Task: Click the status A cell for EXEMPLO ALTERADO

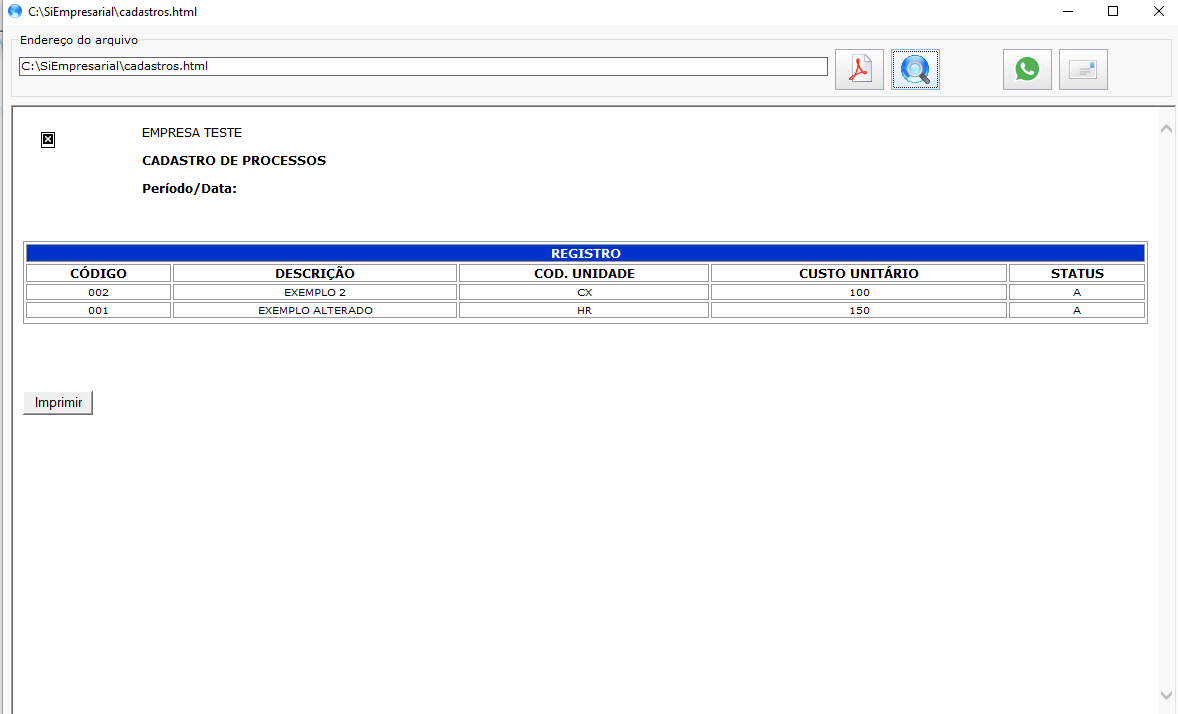Action: [1077, 310]
